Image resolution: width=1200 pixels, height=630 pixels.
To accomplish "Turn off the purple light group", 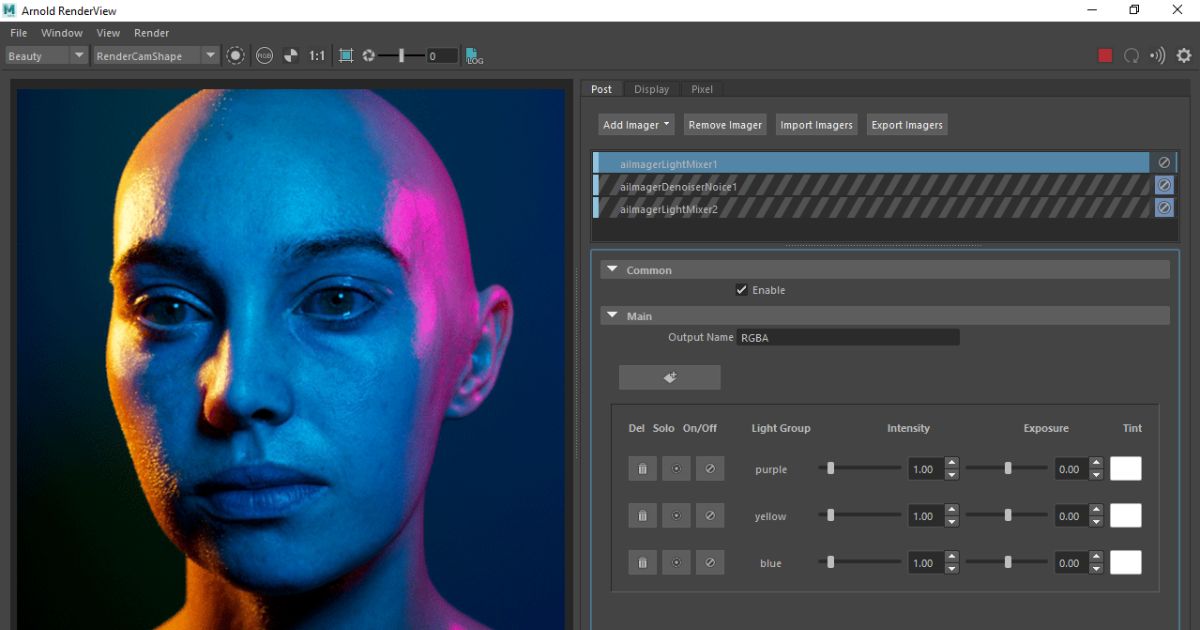I will (x=710, y=469).
